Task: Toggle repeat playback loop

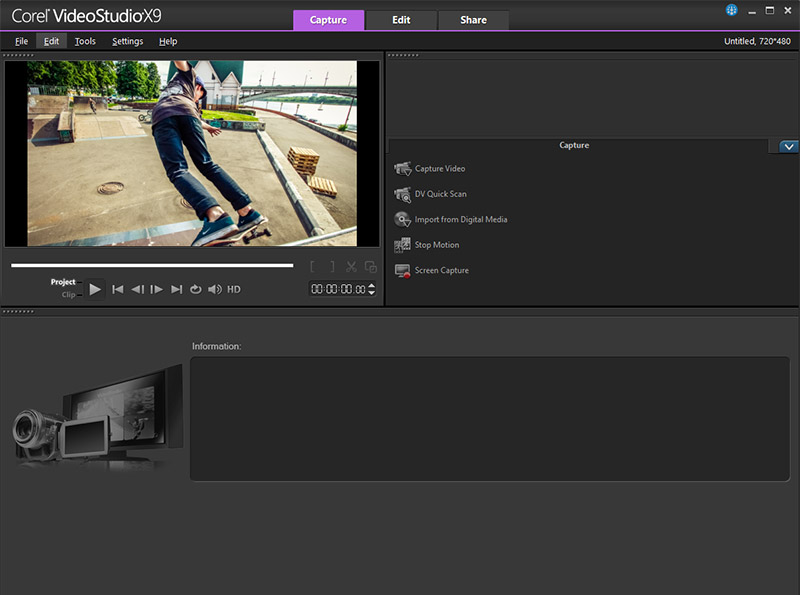Action: (x=195, y=289)
